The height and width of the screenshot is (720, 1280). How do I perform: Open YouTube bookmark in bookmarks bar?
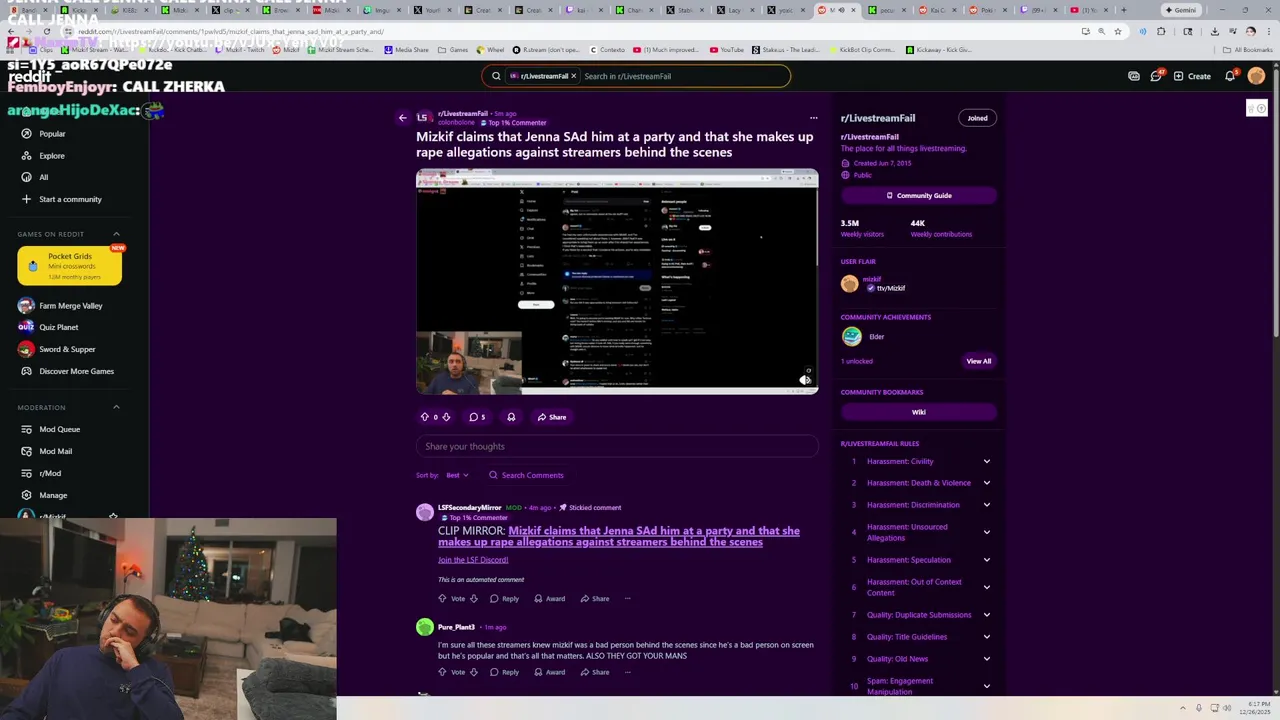point(727,49)
